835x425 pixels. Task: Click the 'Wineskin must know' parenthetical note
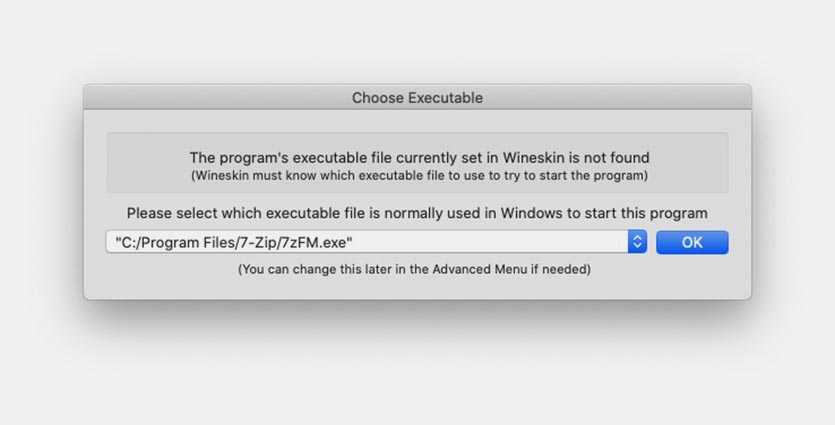(x=418, y=176)
